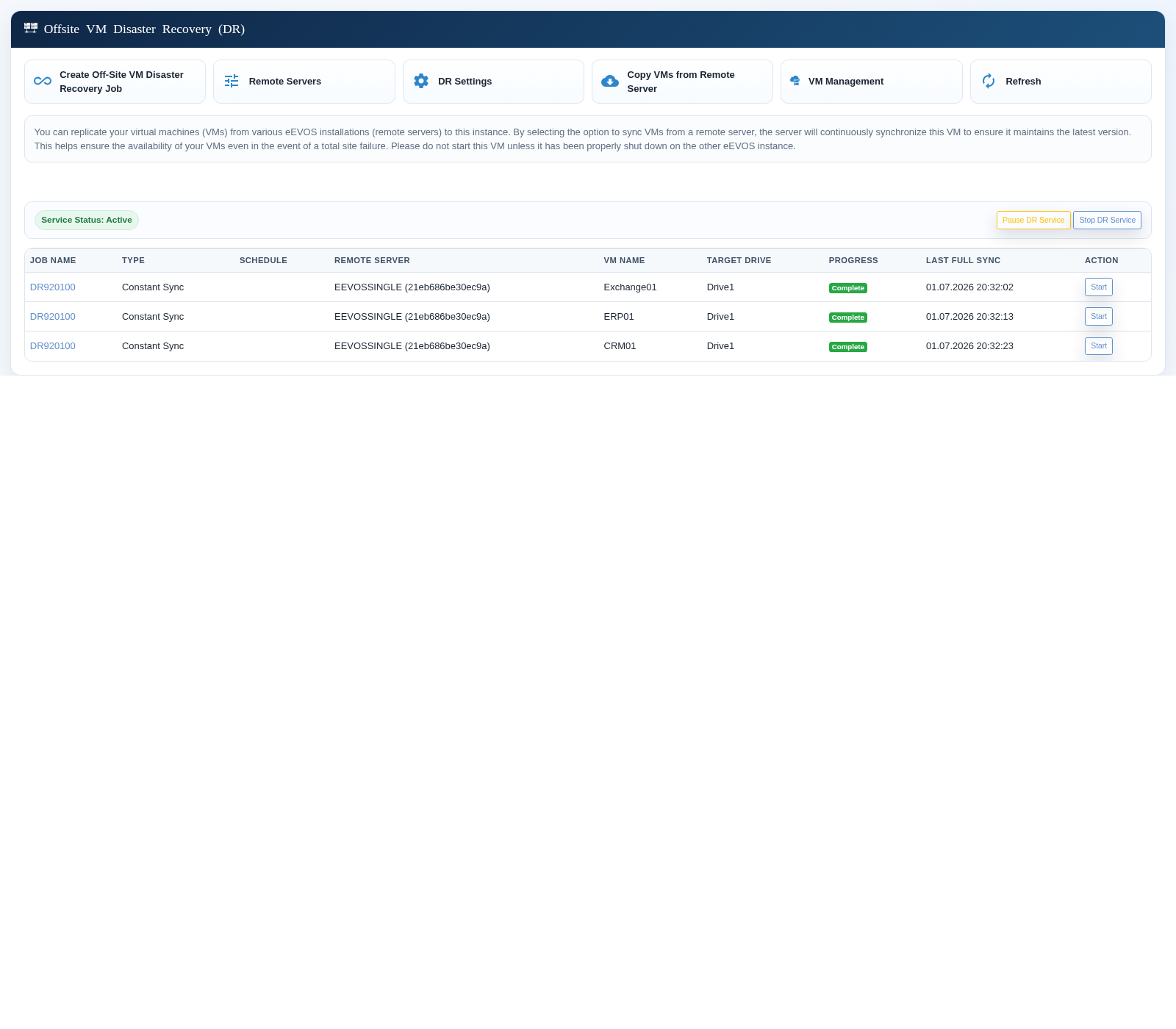The width and height of the screenshot is (1176, 1029).
Task: Click the Offsite VM Disaster Recovery title
Action: pyautogui.click(x=144, y=29)
